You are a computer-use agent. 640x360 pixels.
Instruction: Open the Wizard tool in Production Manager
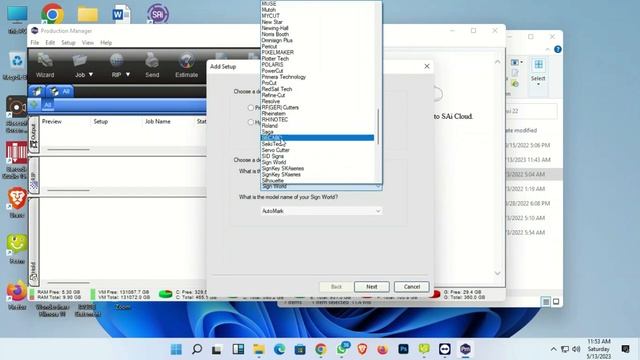point(44,65)
